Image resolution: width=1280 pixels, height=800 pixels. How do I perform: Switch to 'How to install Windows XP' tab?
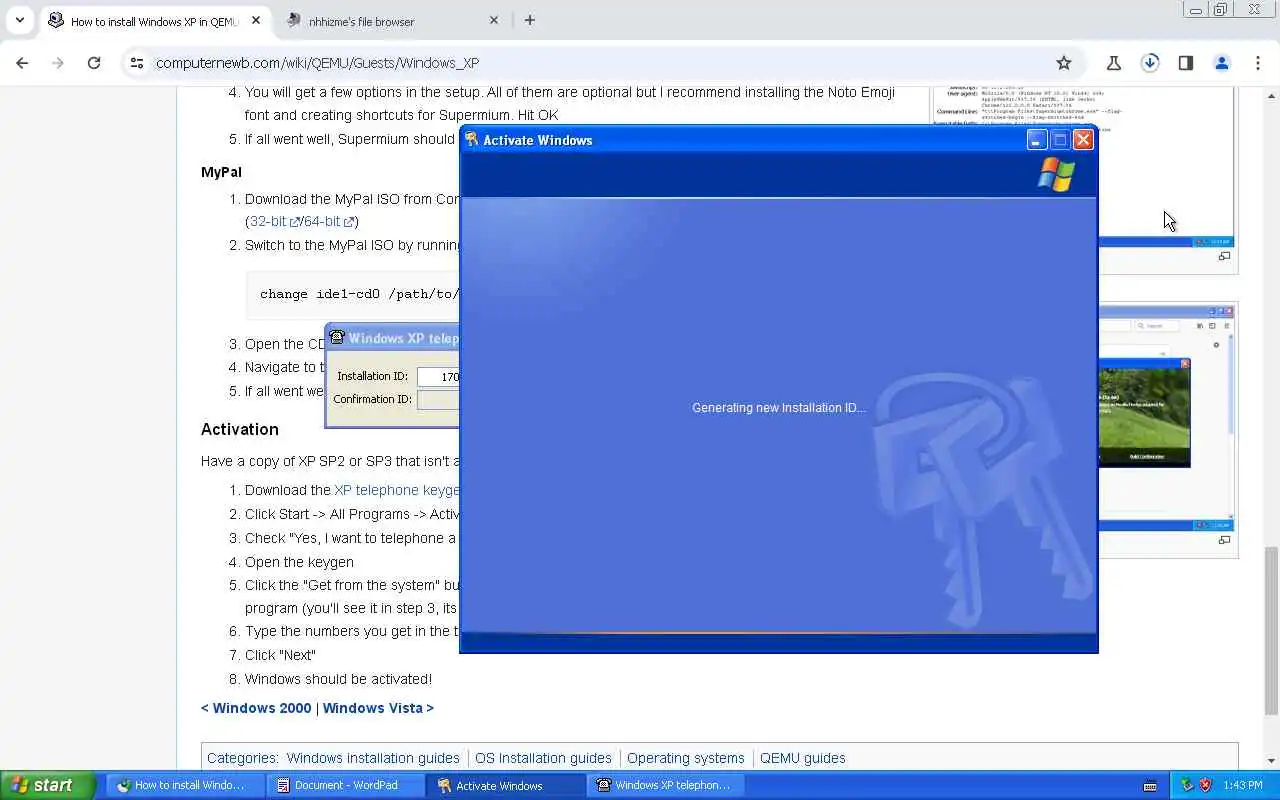(153, 21)
